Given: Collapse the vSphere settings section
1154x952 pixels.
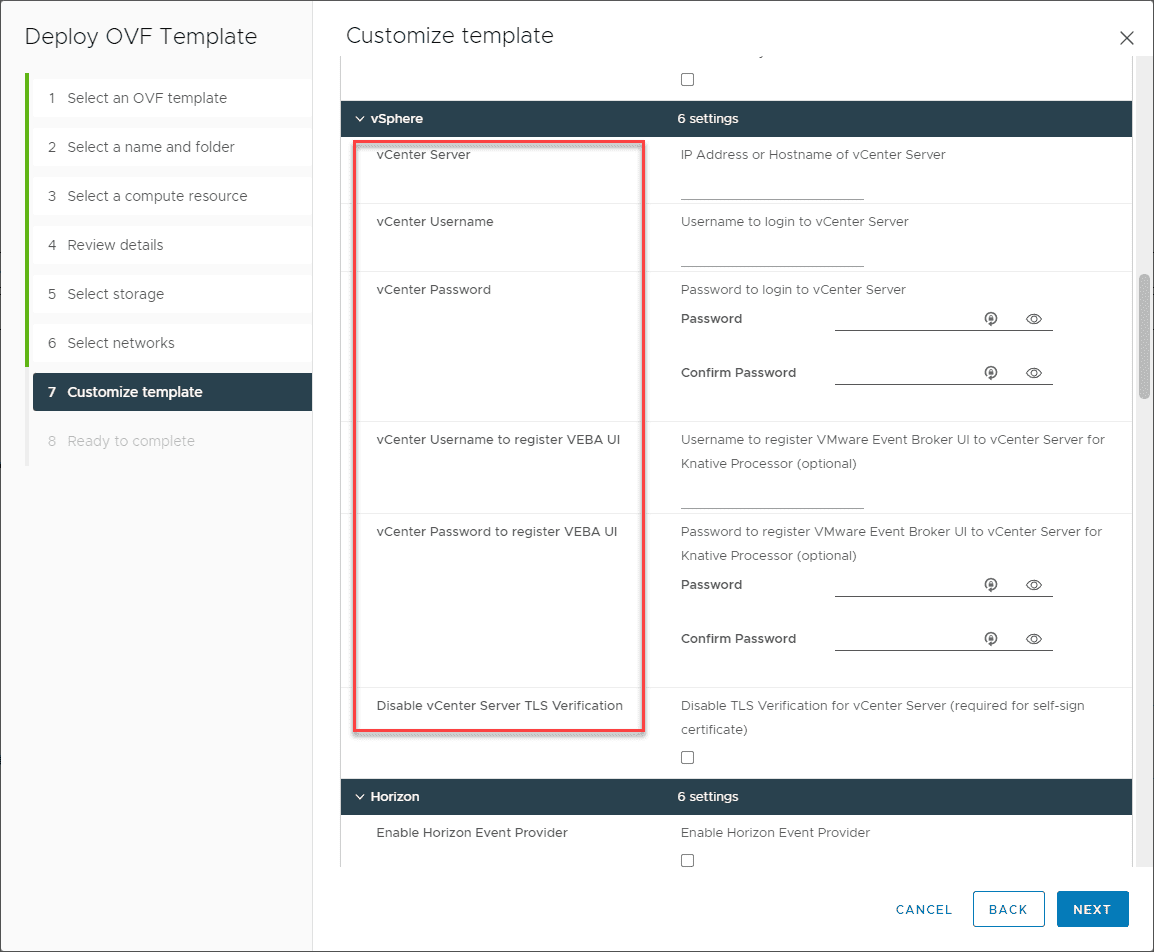Looking at the screenshot, I should pos(360,119).
